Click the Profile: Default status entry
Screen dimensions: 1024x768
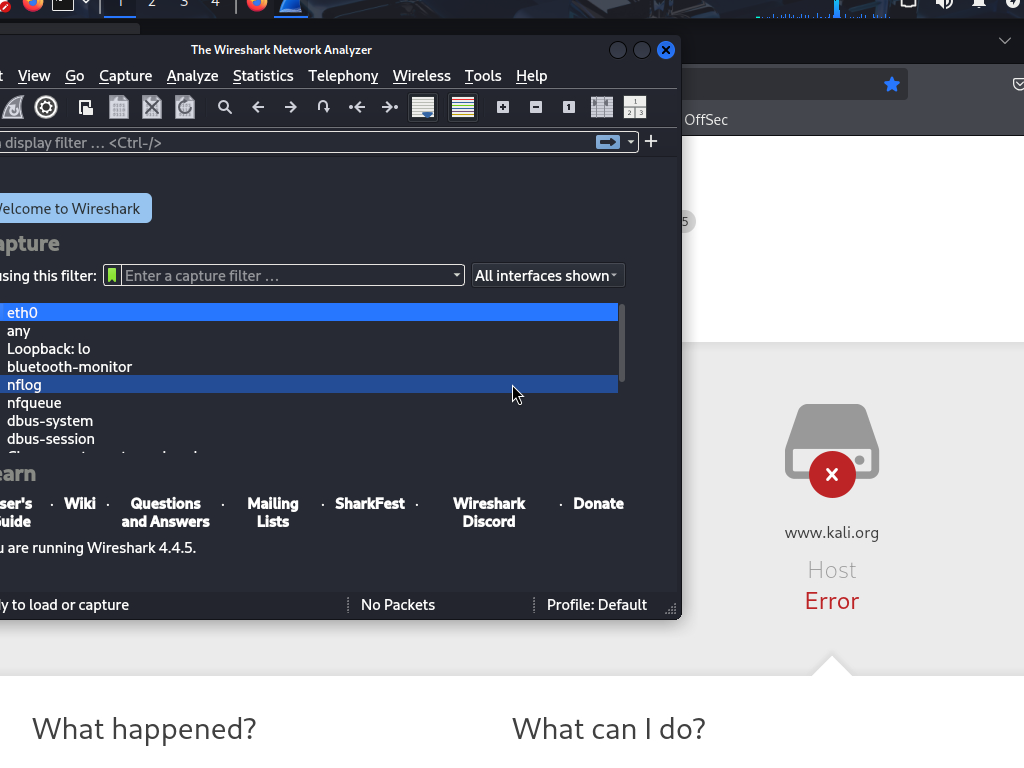tap(597, 605)
